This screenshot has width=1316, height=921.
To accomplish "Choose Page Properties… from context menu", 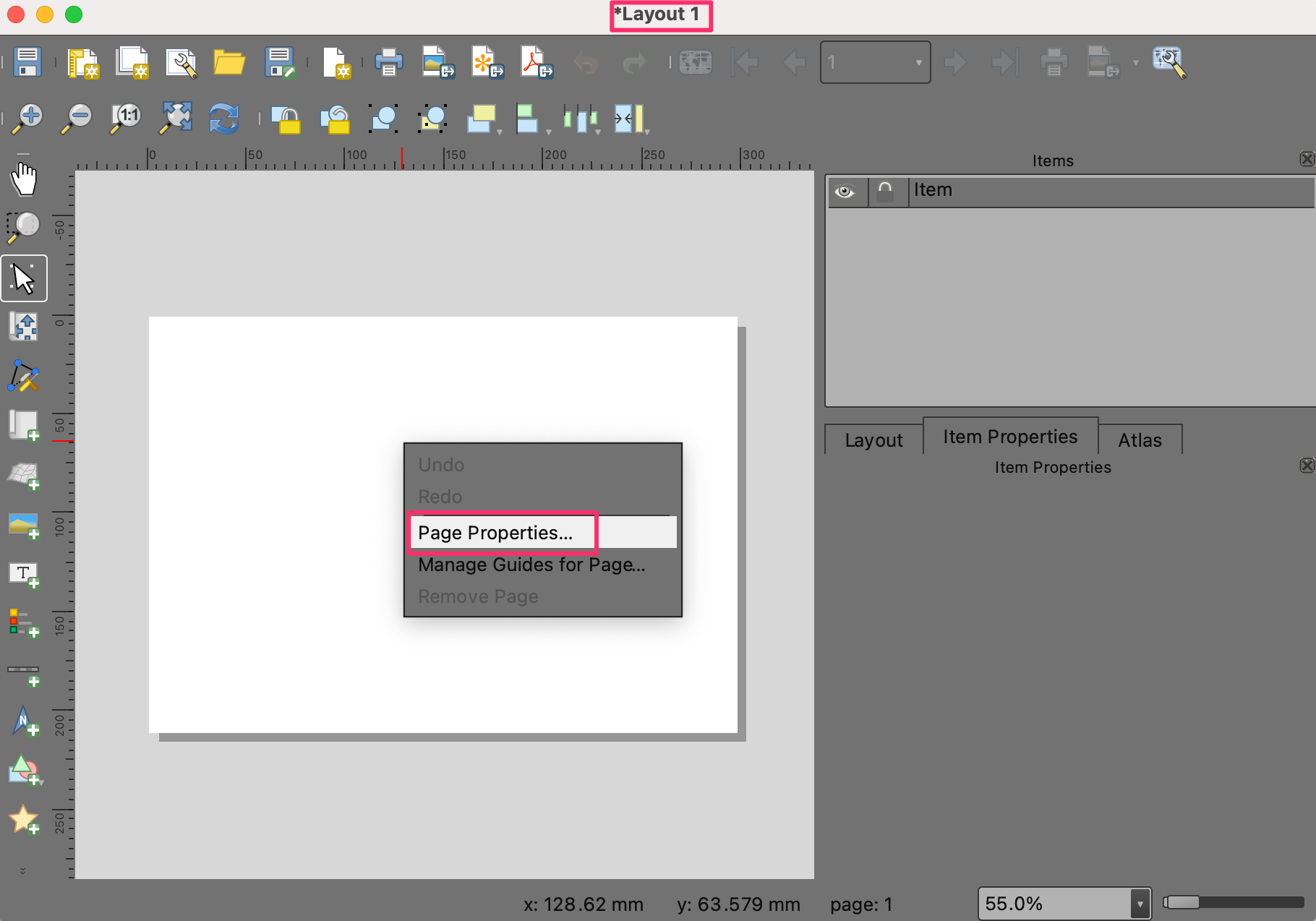I will point(496,533).
